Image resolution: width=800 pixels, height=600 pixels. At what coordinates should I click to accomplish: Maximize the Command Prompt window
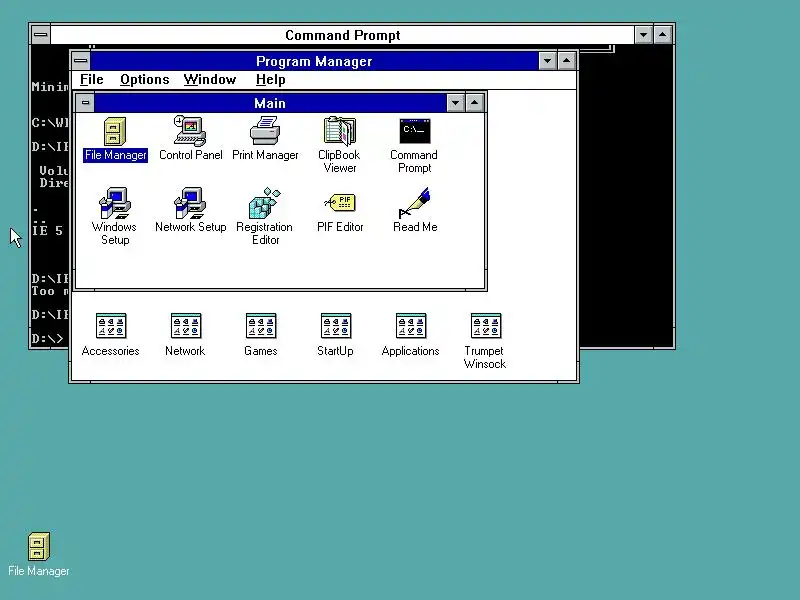click(x=662, y=35)
